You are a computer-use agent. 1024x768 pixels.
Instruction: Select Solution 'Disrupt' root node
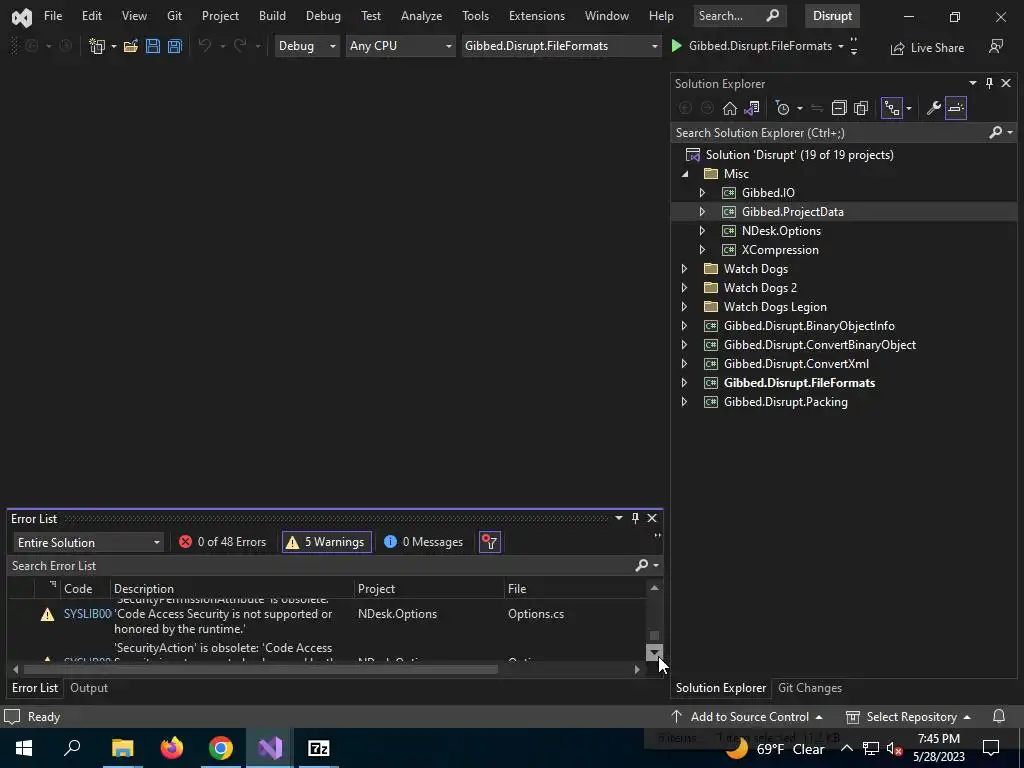(x=799, y=155)
